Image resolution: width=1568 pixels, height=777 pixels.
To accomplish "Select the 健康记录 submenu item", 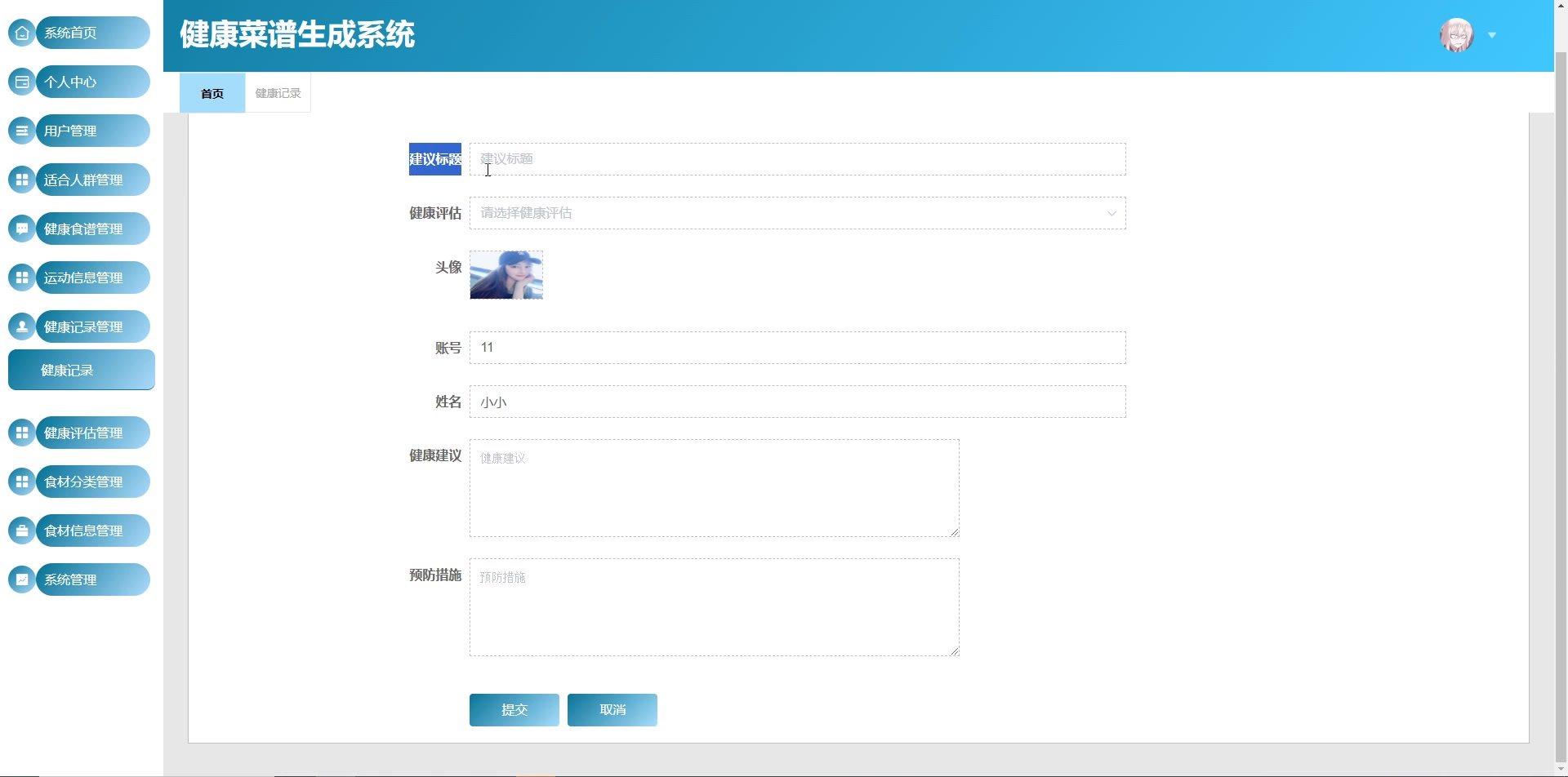I will (x=82, y=370).
